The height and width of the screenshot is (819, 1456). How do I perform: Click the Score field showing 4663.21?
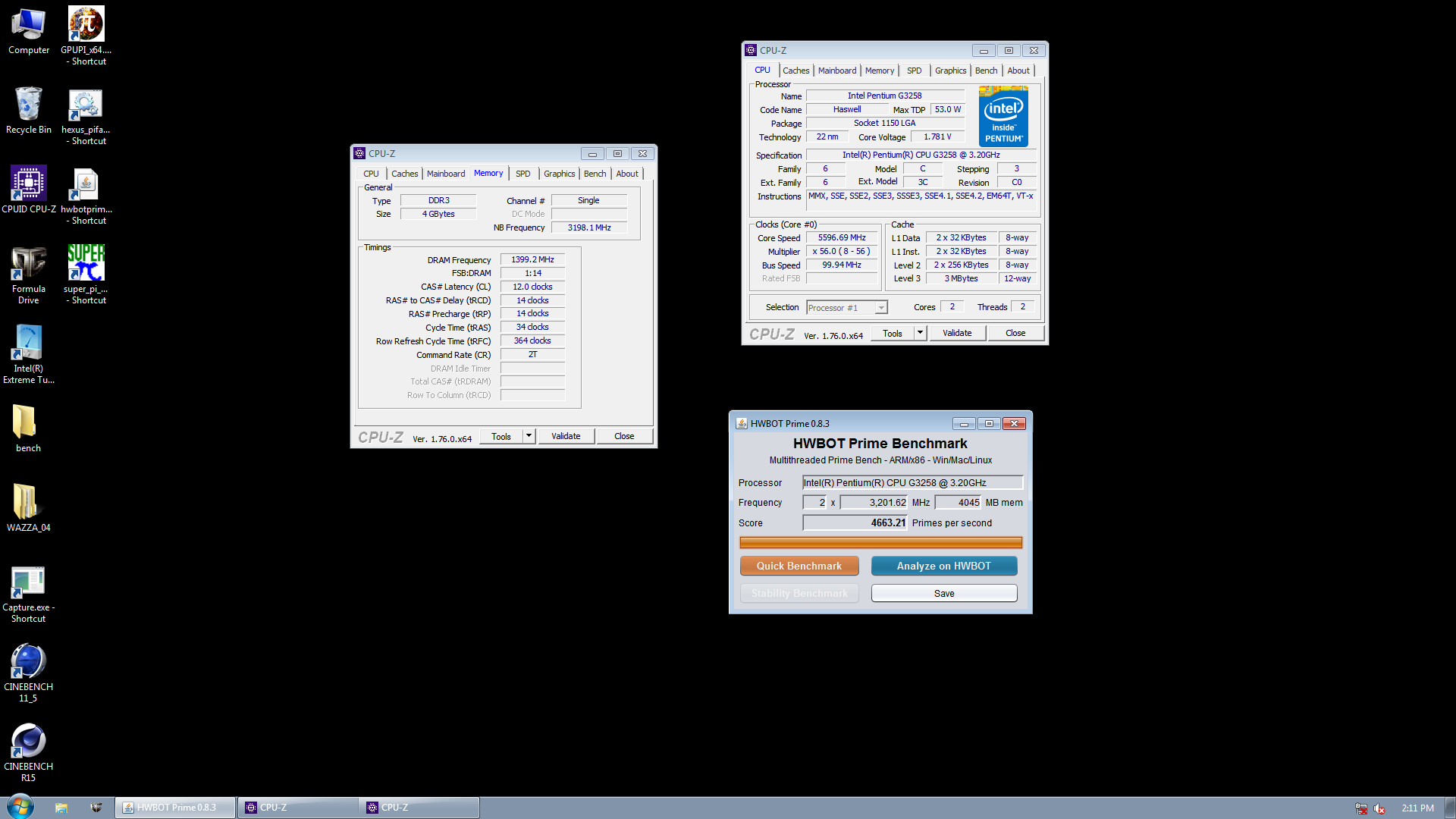coord(855,522)
